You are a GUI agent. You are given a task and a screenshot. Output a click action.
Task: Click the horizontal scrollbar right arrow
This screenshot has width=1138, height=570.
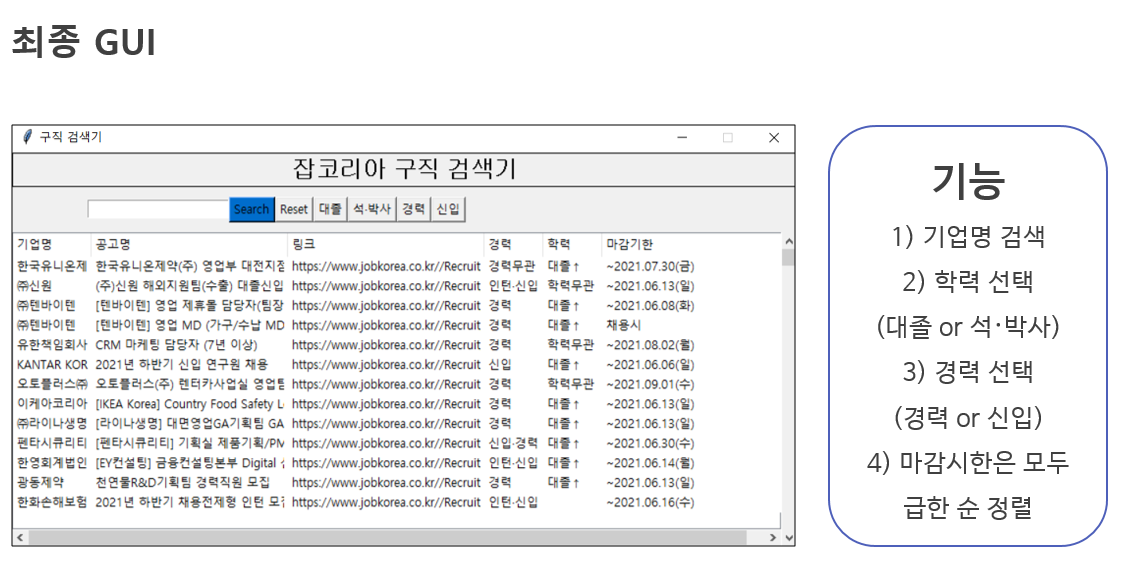pyautogui.click(x=773, y=537)
